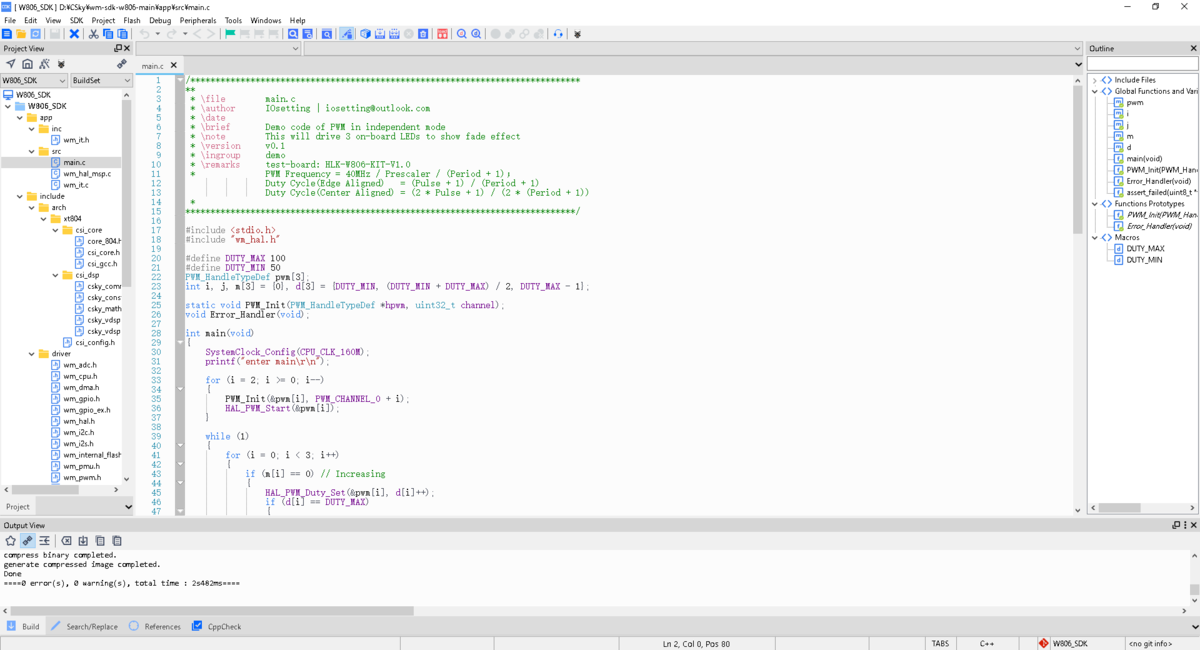Viewport: 1200px width, 650px height.
Task: Collapse the csi_core folder
Action: pyautogui.click(x=56, y=230)
